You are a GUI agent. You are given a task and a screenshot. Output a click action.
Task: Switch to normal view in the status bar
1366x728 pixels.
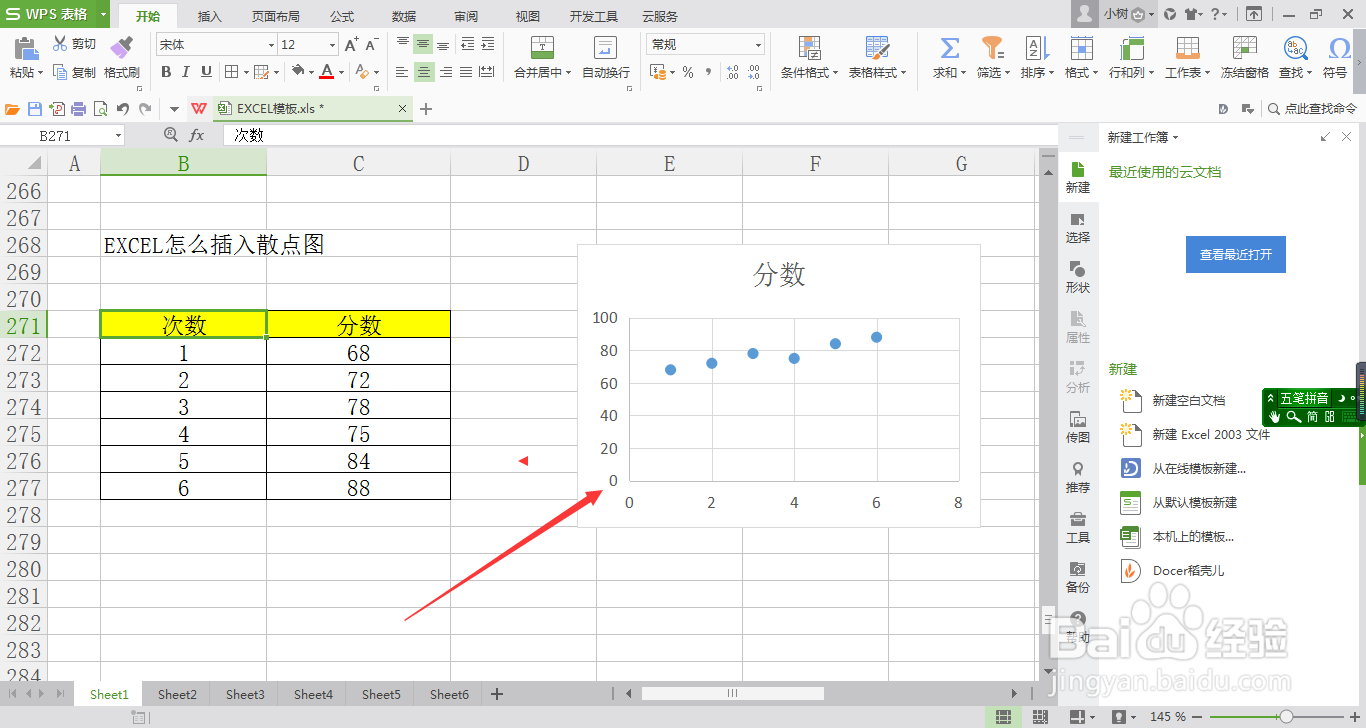coord(1001,717)
